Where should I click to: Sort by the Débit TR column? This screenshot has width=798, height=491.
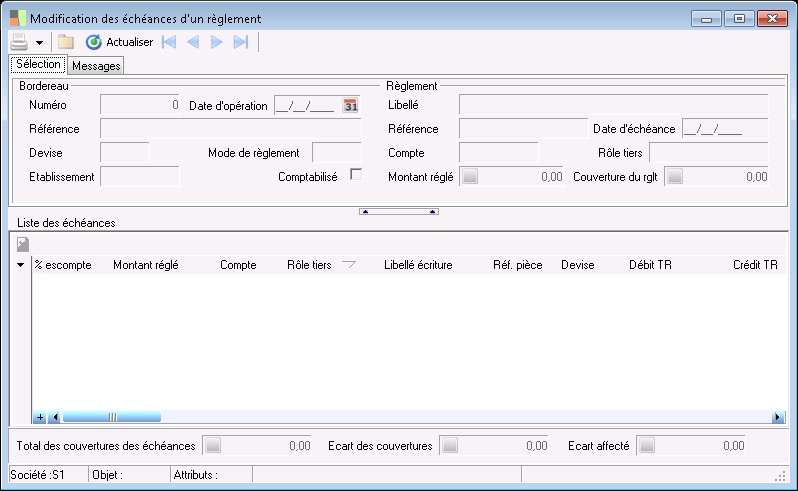650,265
